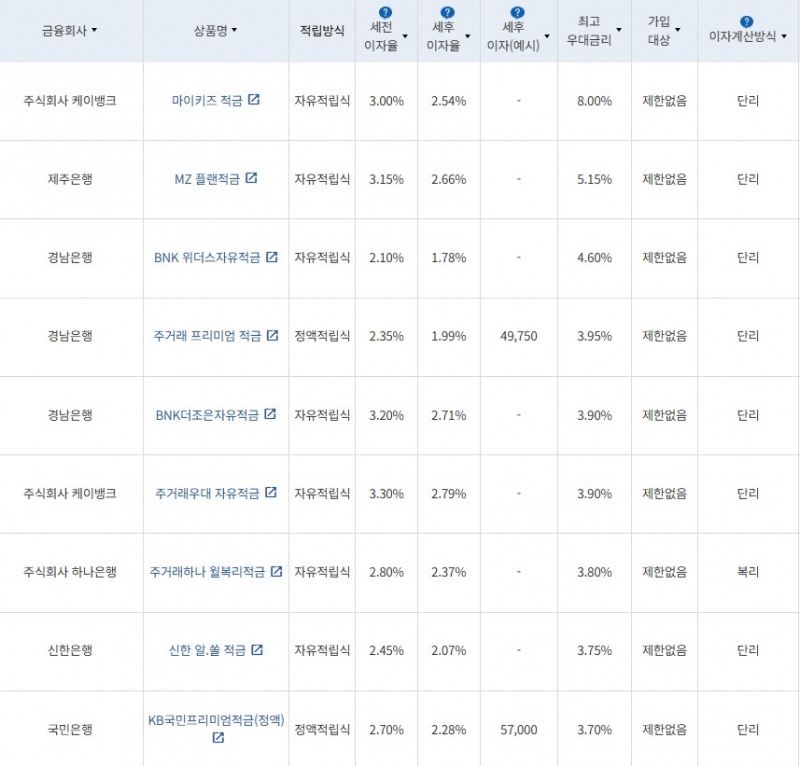The height and width of the screenshot is (766, 800).
Task: Select 제주은행 company cell
Action: click(70, 179)
